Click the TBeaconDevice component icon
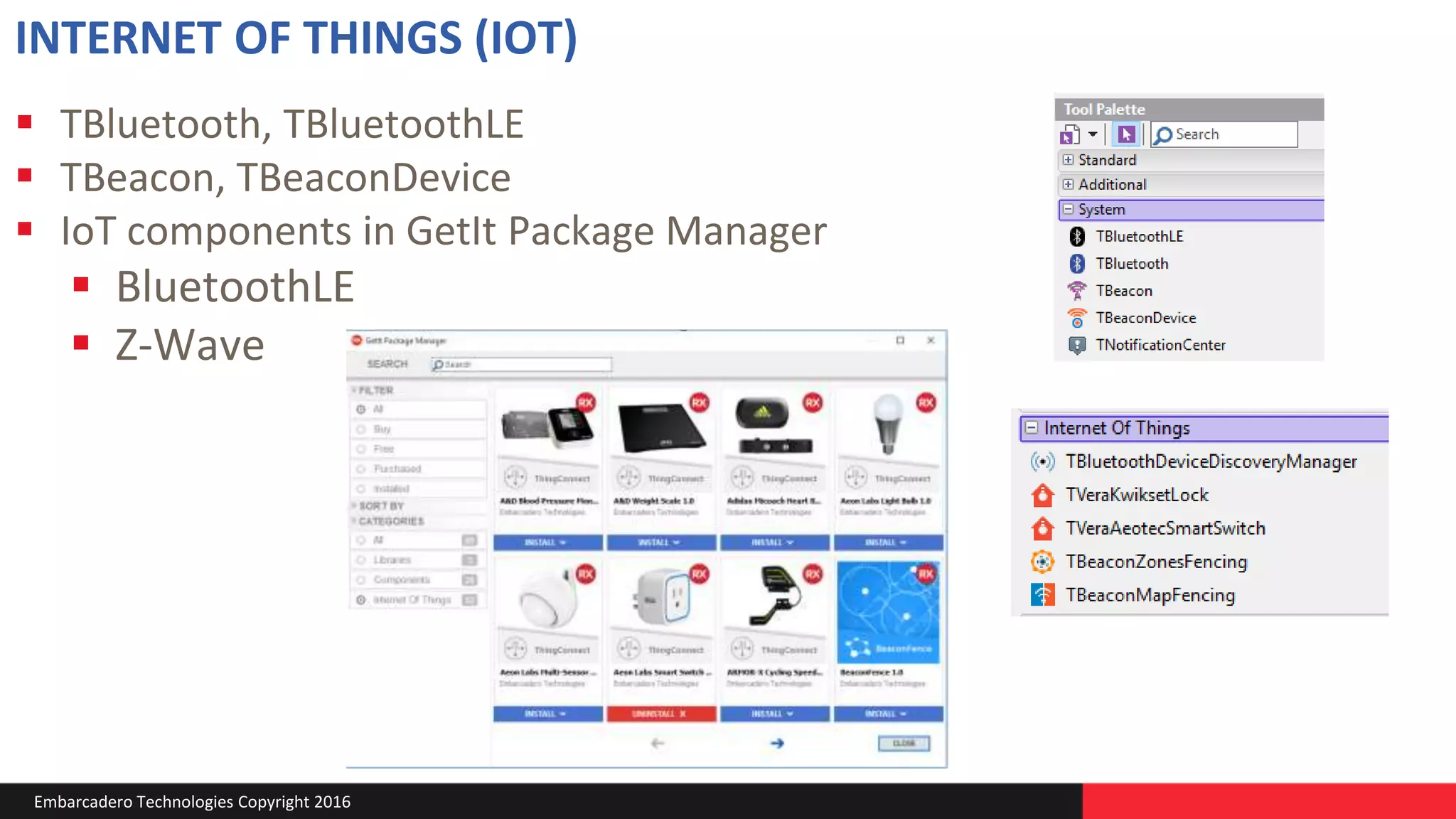Screen dimensions: 1456x819 [x=1077, y=318]
